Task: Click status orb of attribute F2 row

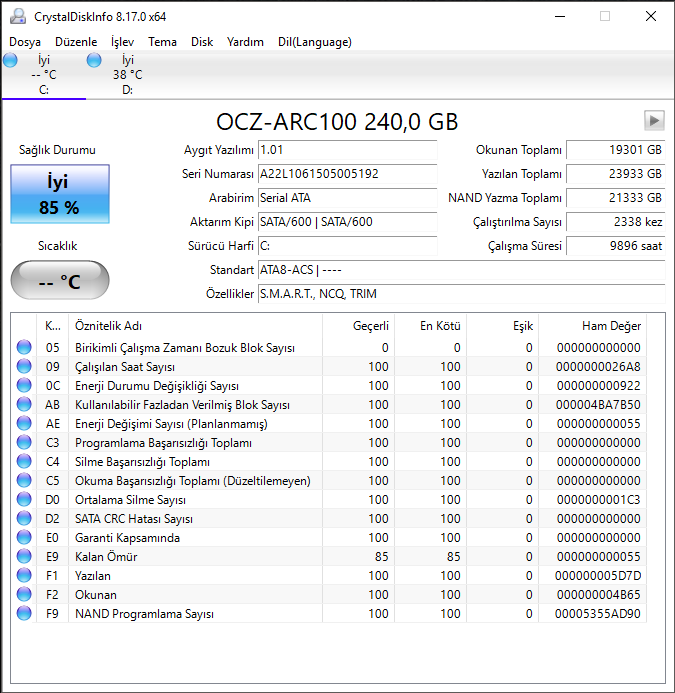Action: [24, 594]
